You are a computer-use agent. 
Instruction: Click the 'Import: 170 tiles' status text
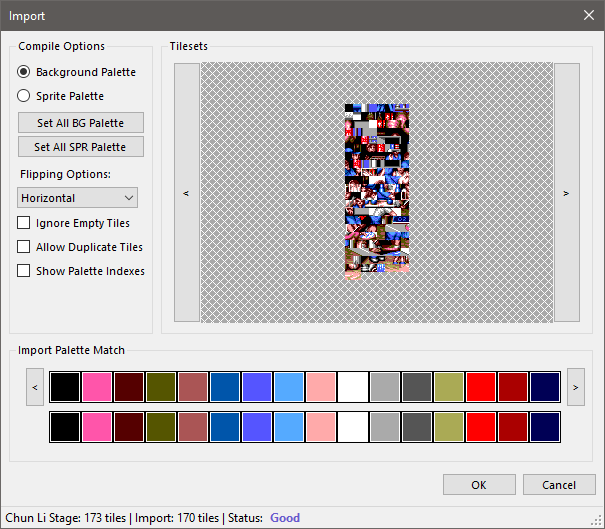(177, 517)
